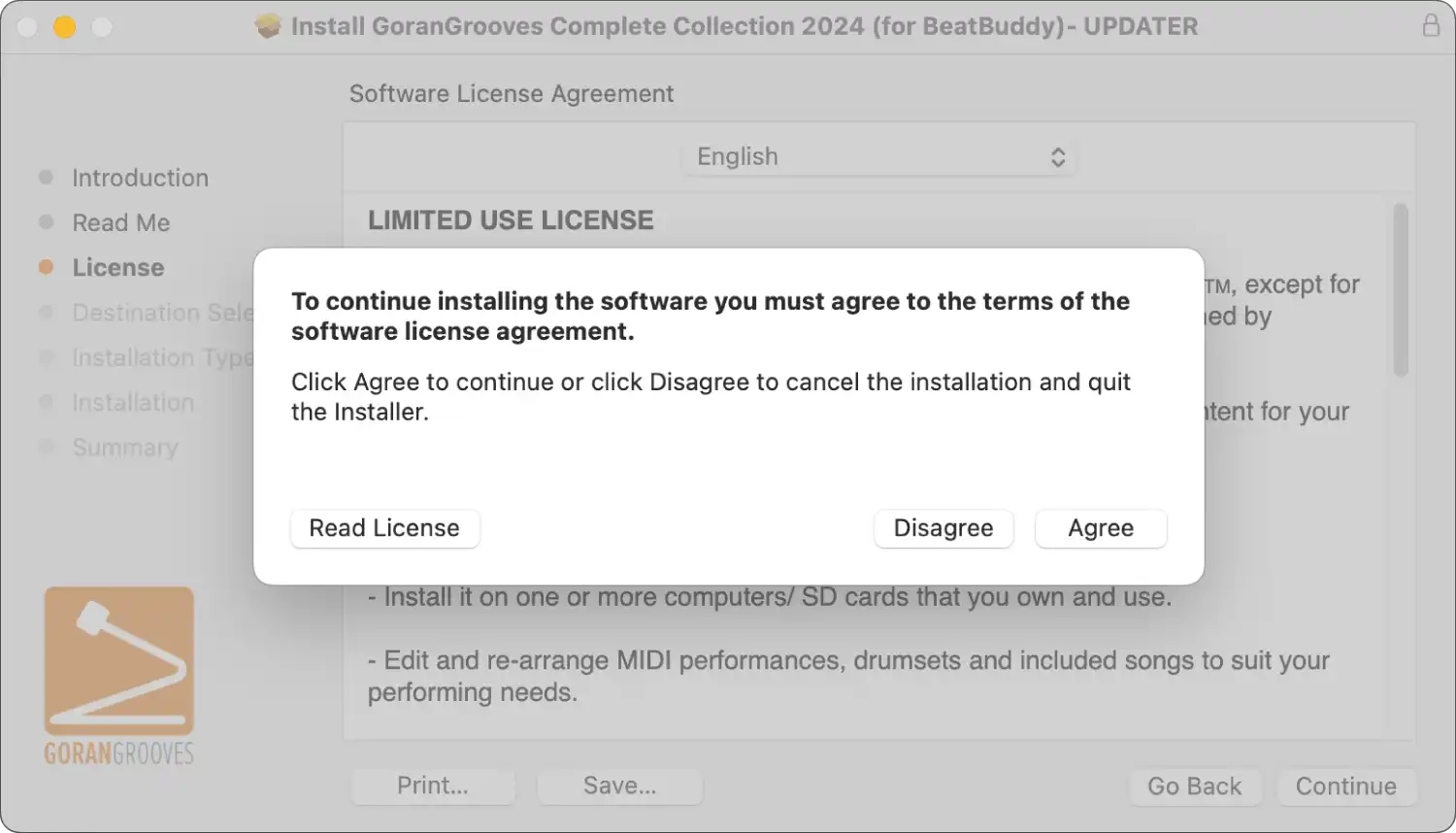
Task: Click the 'Edit and re-arrange MIDI performances' line
Action: point(848,676)
